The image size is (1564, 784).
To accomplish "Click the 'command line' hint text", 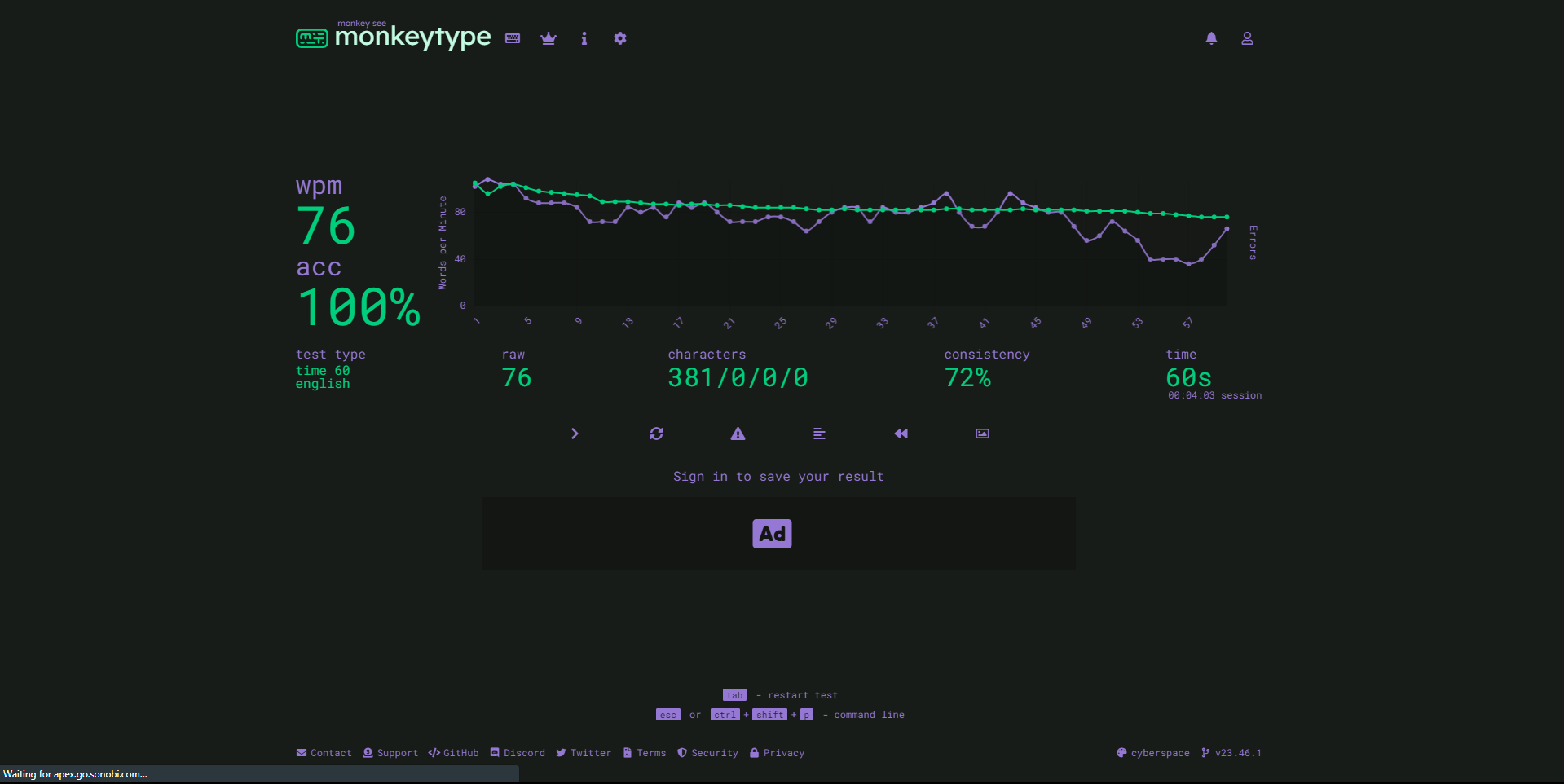I will pyautogui.click(x=869, y=715).
